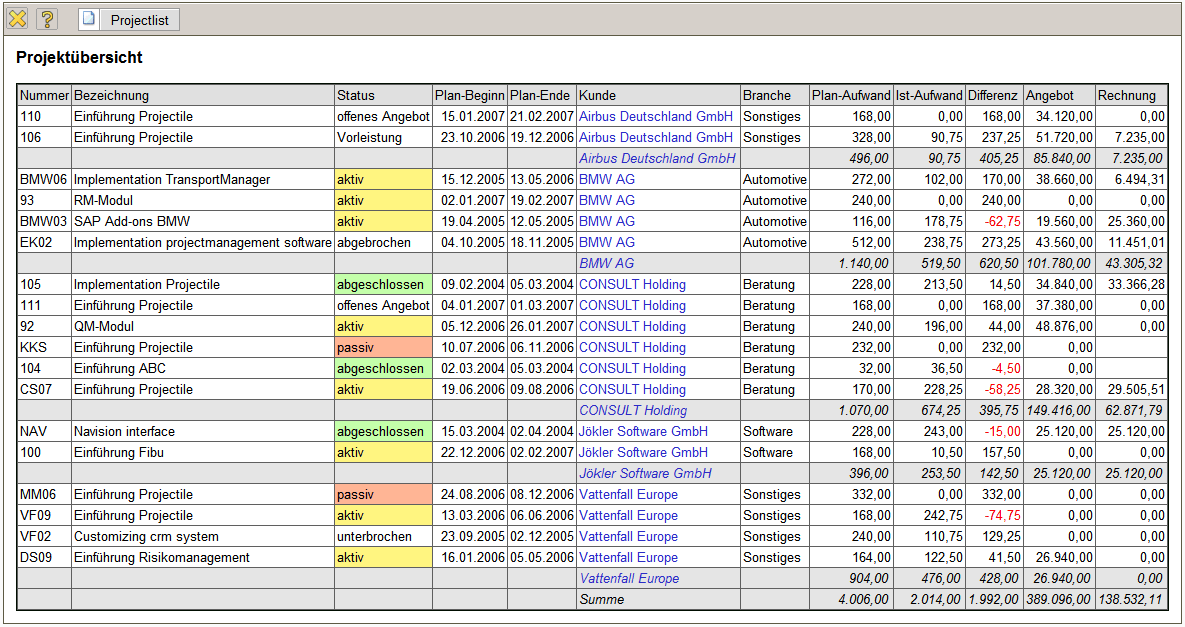Click the red -62,75 difference value
The width and height of the screenshot is (1185, 627).
(x=1000, y=222)
